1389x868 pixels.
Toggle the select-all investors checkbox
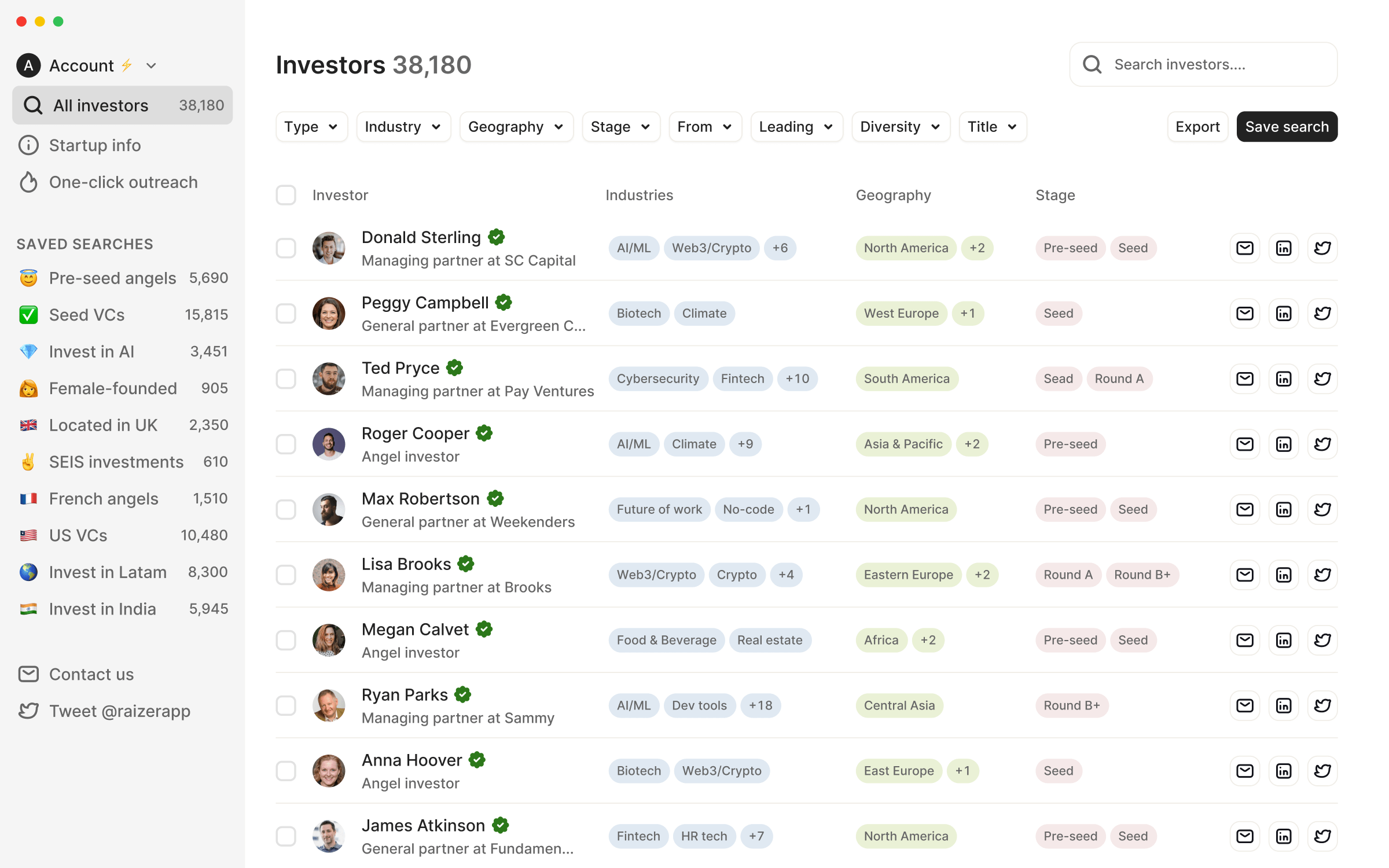[x=286, y=195]
